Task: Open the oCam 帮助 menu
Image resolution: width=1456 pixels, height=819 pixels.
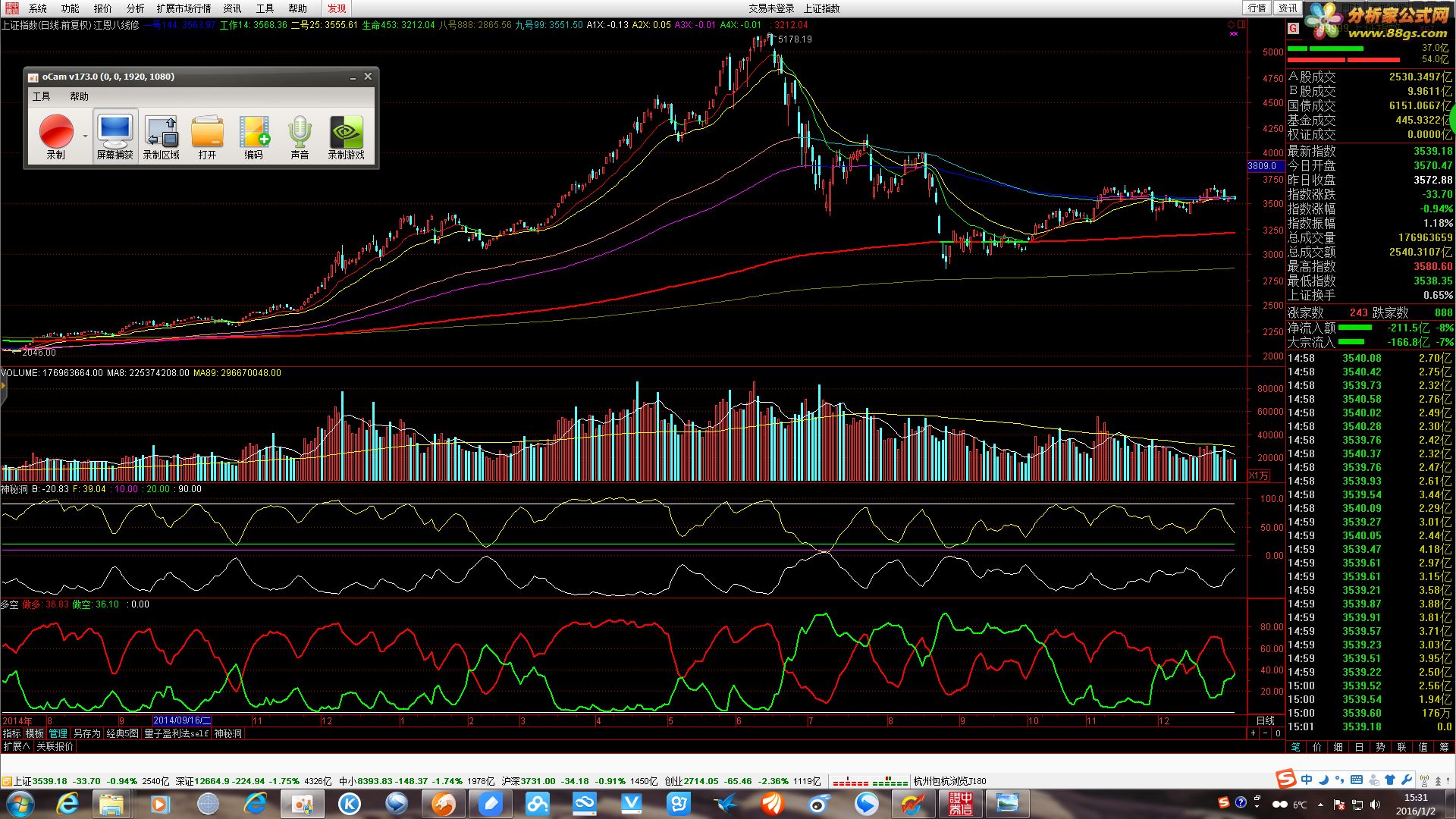Action: [79, 96]
